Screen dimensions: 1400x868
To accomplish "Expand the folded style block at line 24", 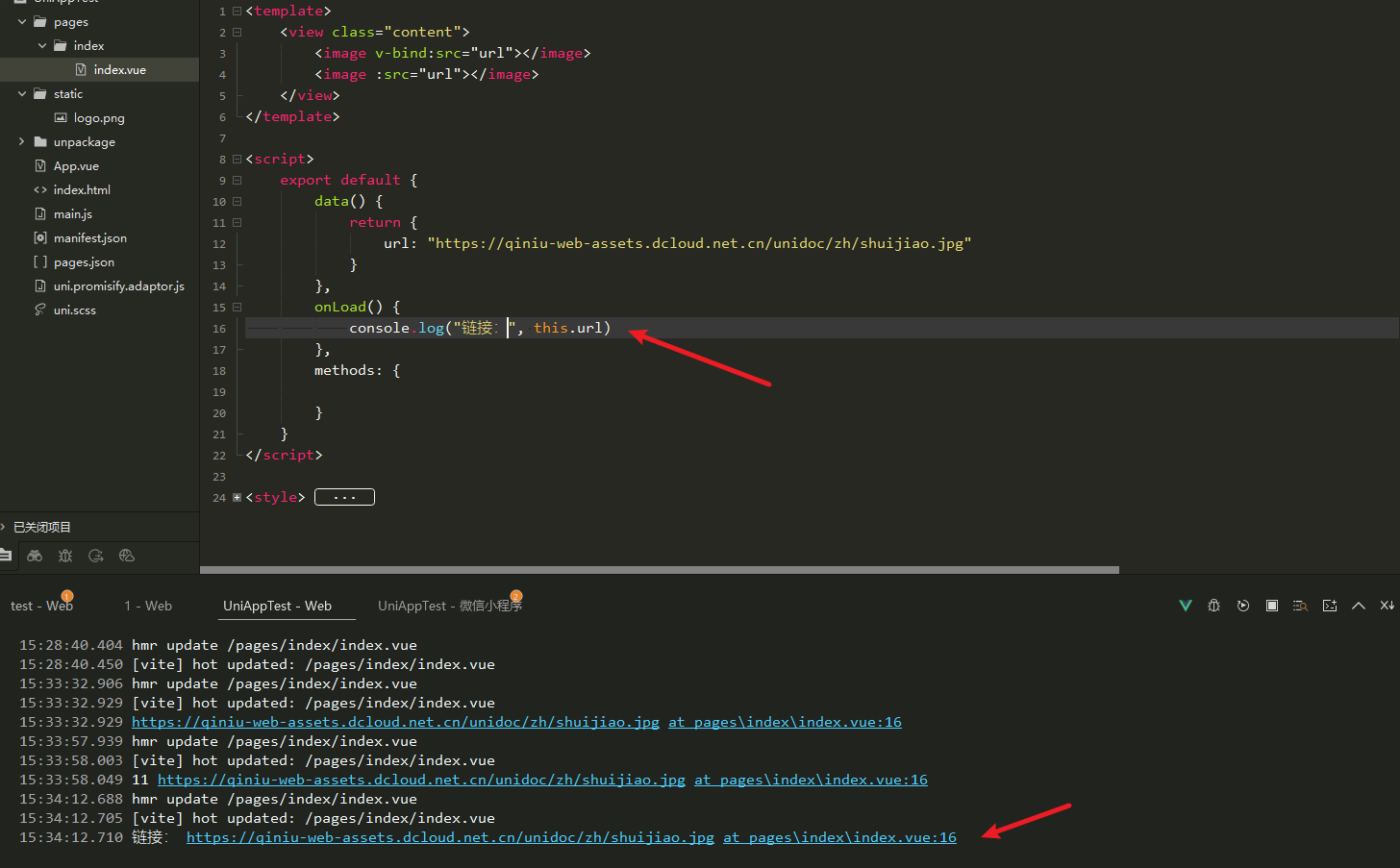I will [237, 497].
